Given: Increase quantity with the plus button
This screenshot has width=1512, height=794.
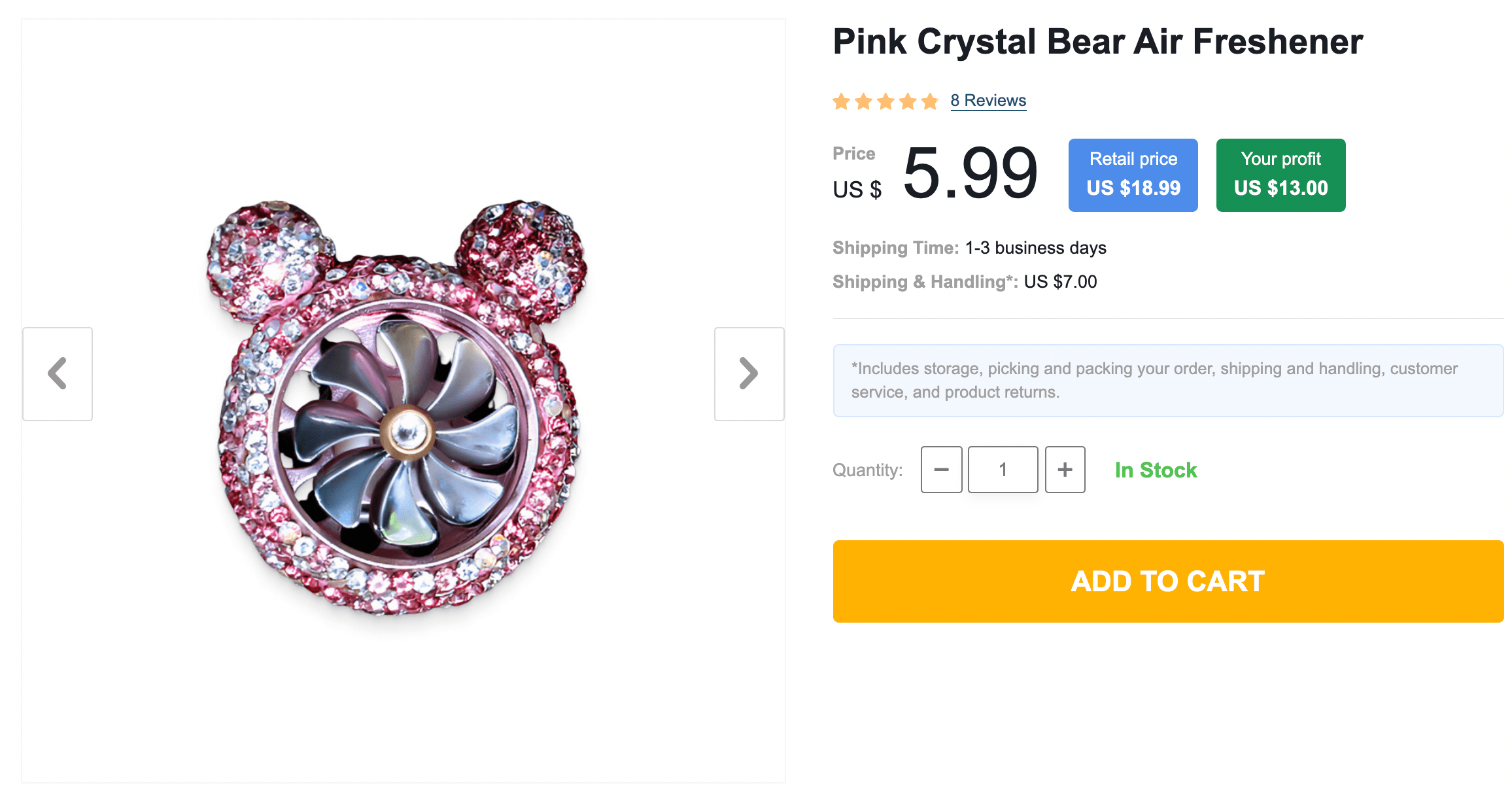Looking at the screenshot, I should tap(1065, 470).
